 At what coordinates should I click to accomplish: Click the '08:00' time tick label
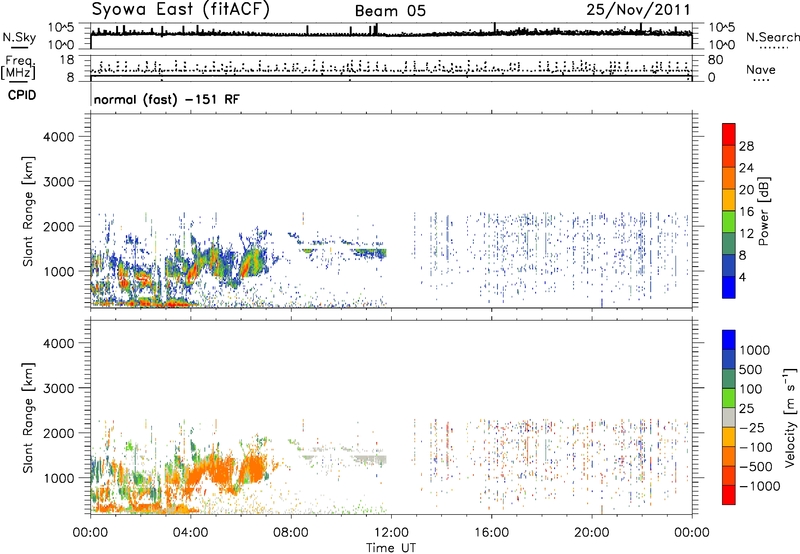tap(291, 533)
